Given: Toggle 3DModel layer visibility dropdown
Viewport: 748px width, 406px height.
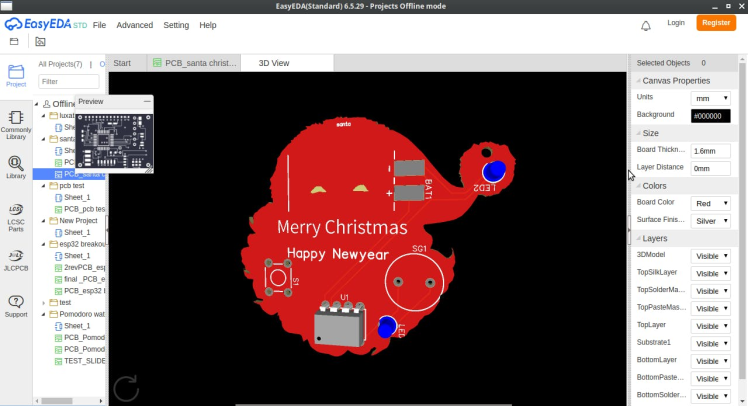Looking at the screenshot, I should [x=711, y=256].
